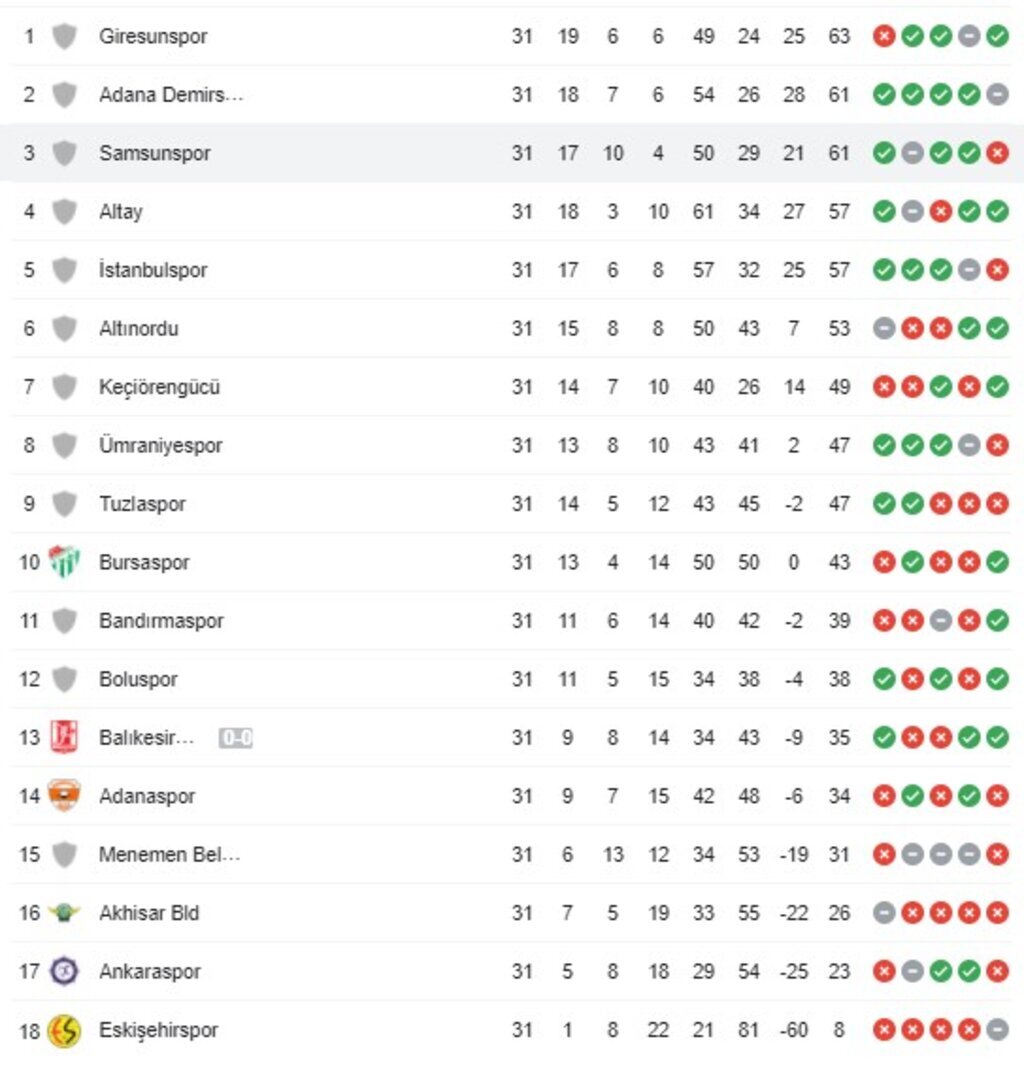Click Giresunspor's first red loss form icon

coord(883,36)
